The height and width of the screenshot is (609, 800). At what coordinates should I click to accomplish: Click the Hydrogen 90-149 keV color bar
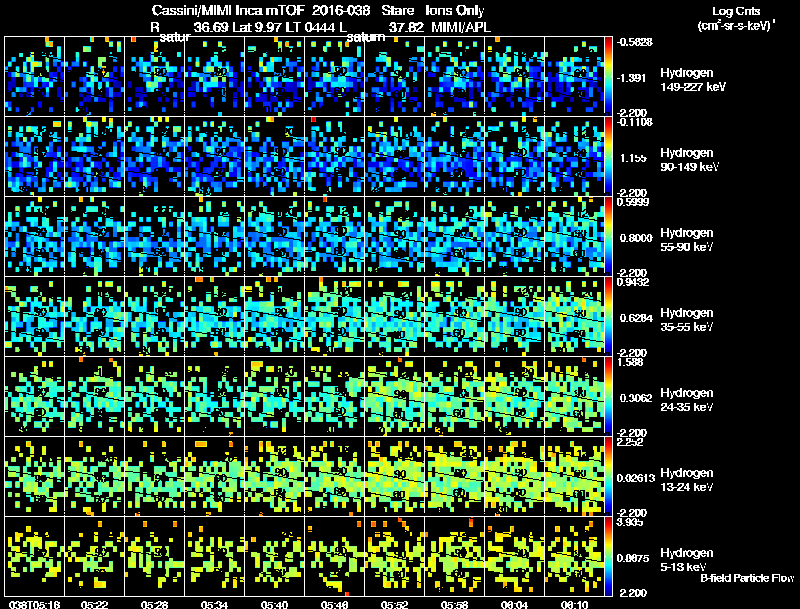click(x=608, y=155)
